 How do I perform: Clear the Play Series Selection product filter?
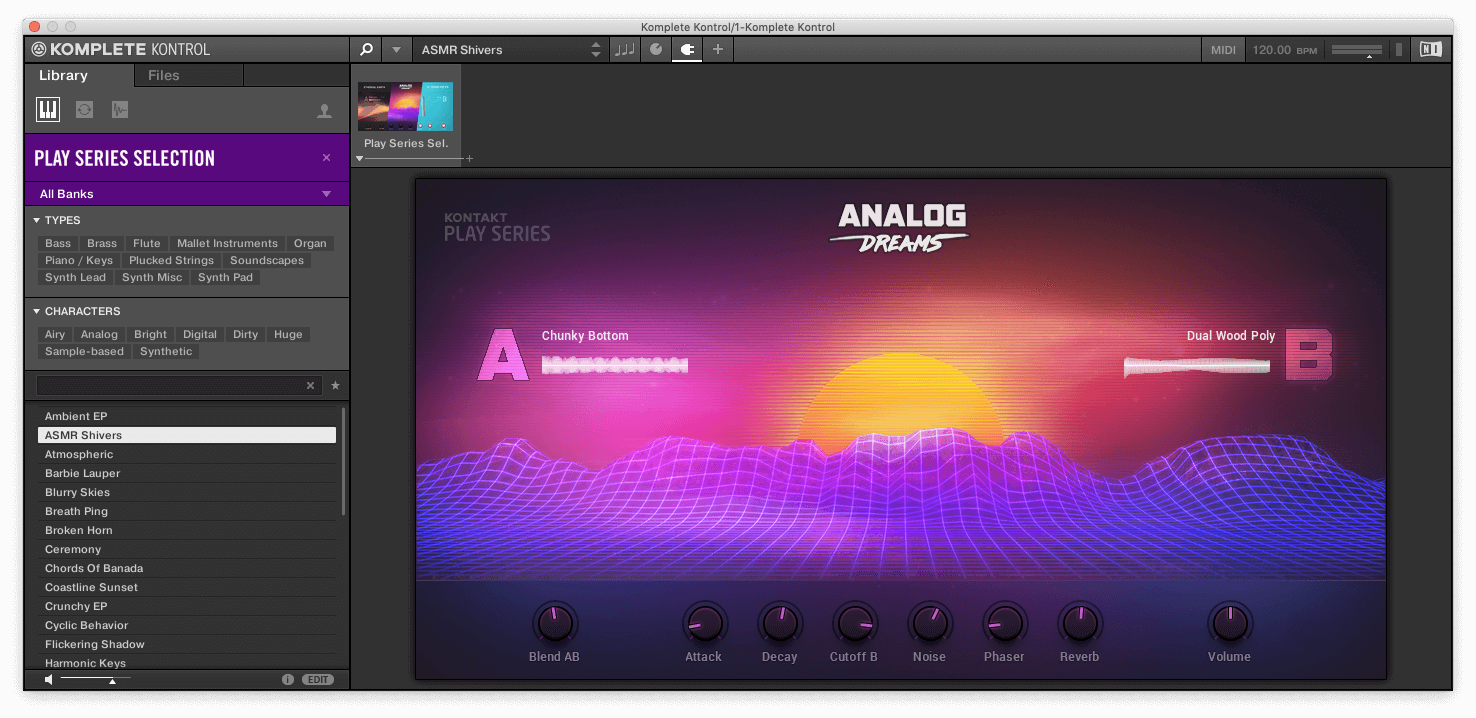coord(326,158)
